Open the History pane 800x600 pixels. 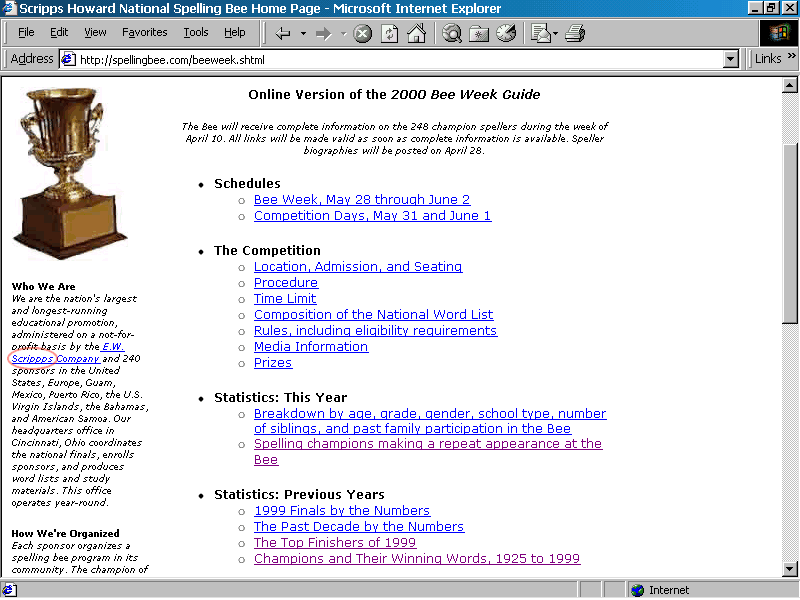[x=506, y=33]
